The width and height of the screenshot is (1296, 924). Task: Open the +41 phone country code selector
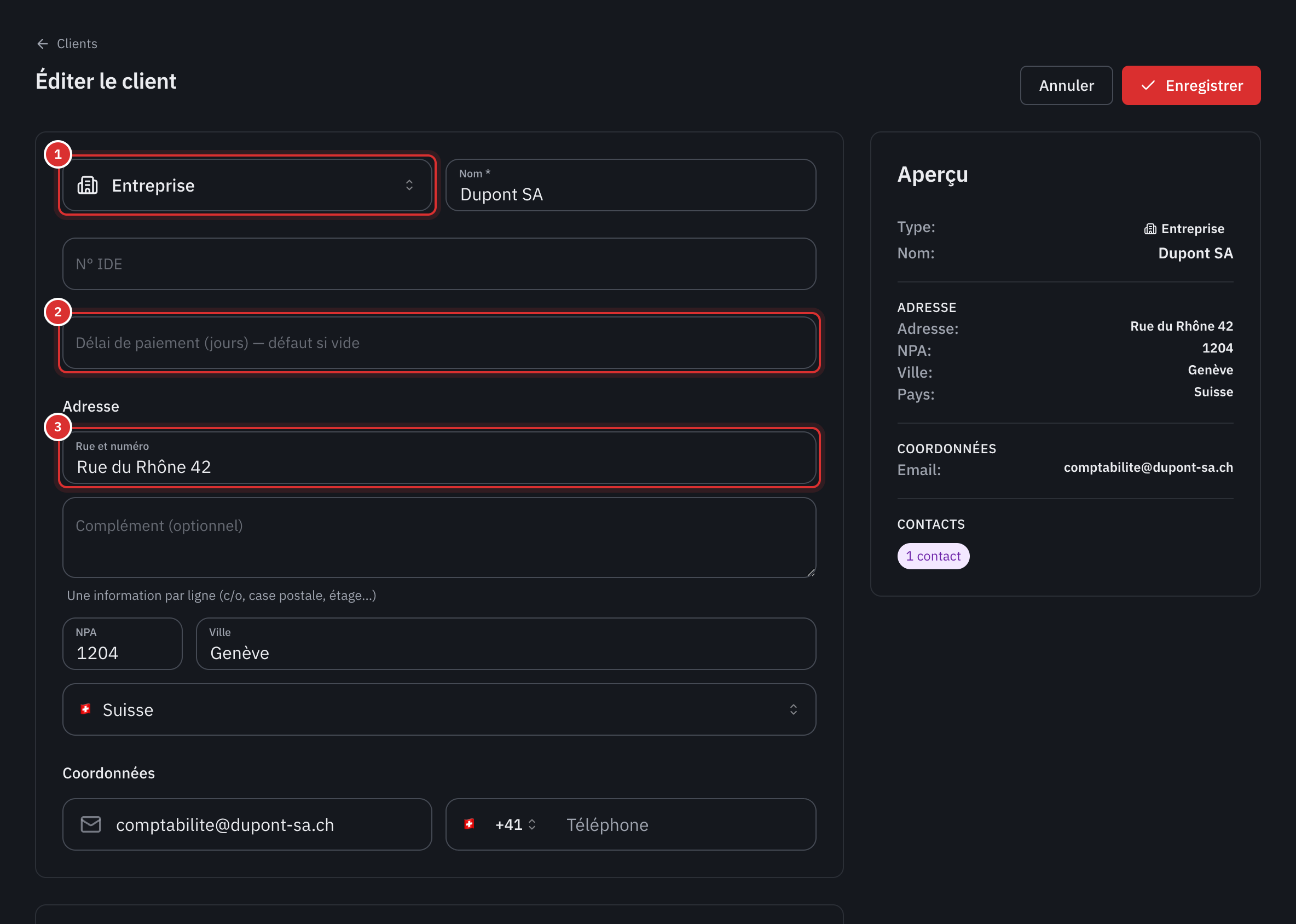tap(516, 824)
